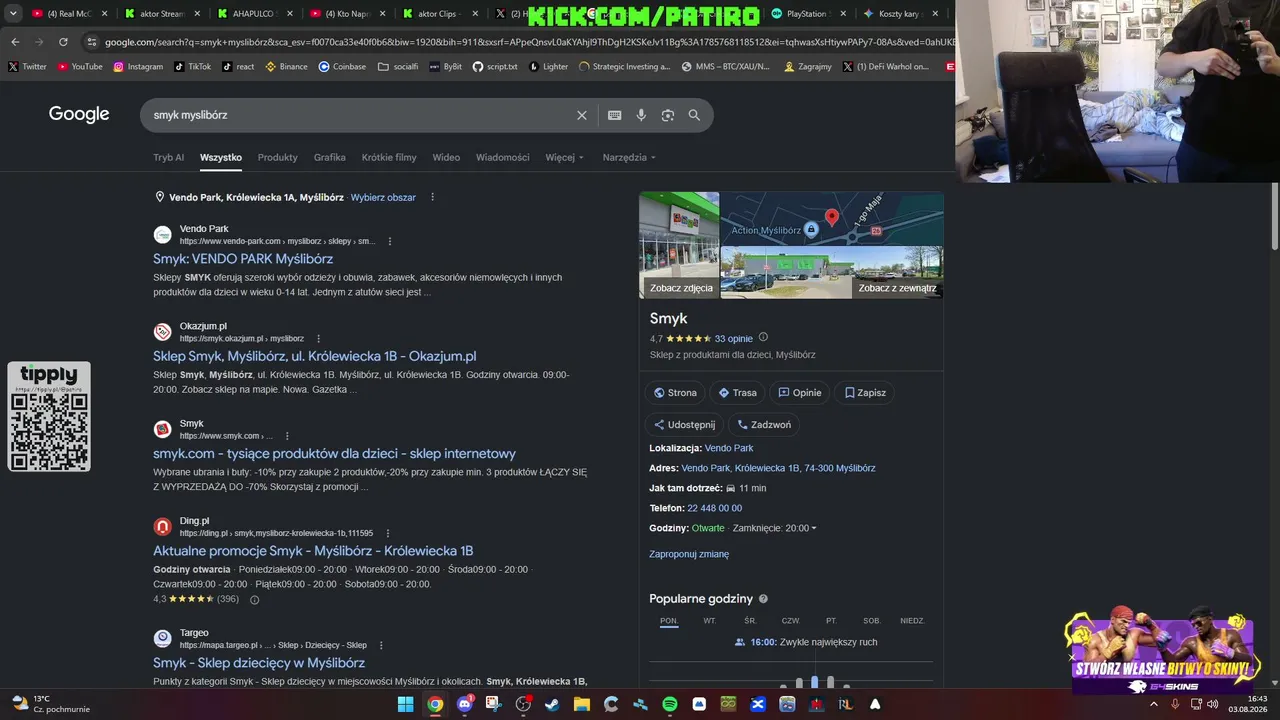Show info about the Smyk reviews rating
This screenshot has height=720, width=1280.
coord(764,338)
